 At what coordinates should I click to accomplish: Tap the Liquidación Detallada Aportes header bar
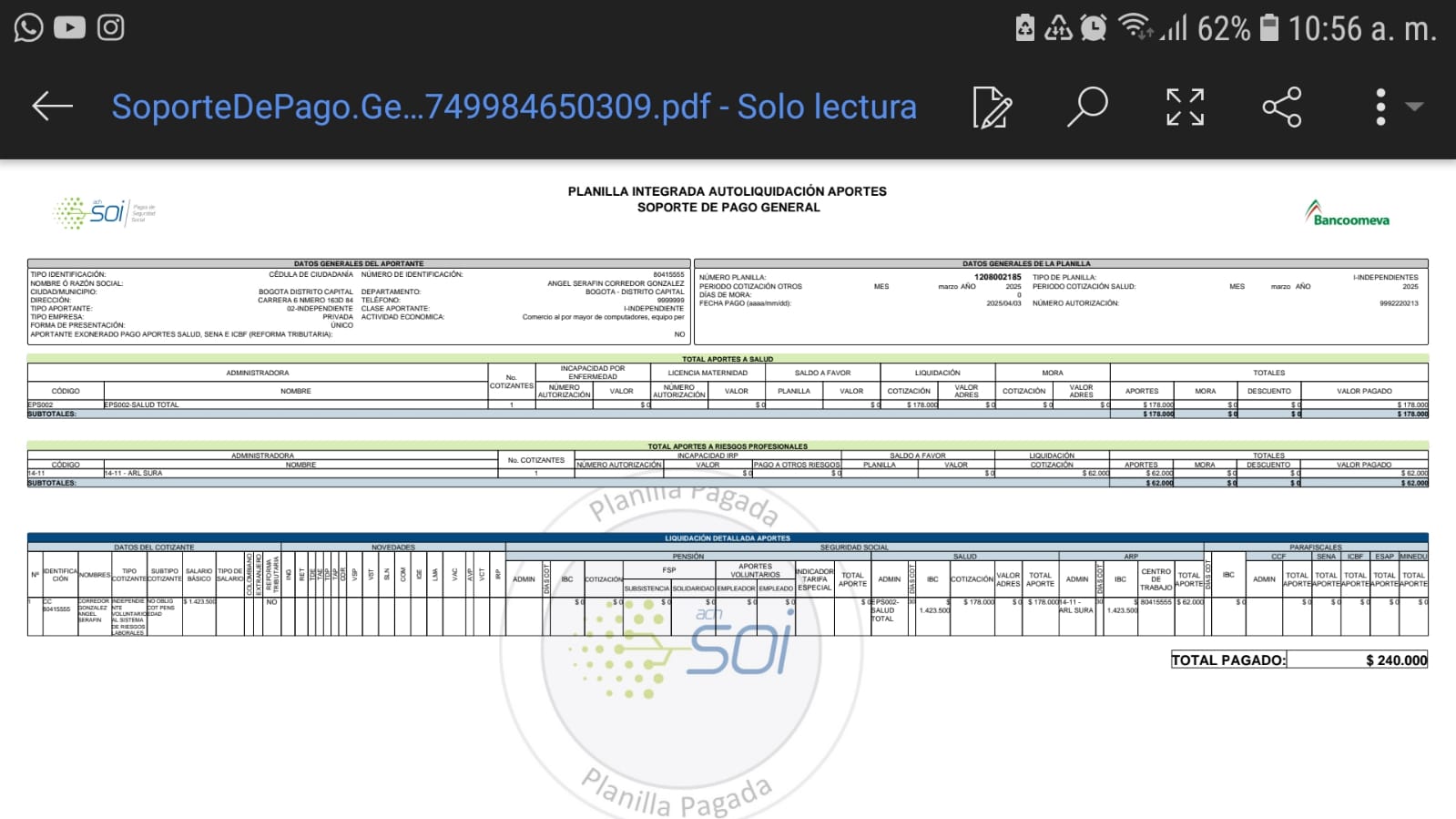[x=727, y=537]
